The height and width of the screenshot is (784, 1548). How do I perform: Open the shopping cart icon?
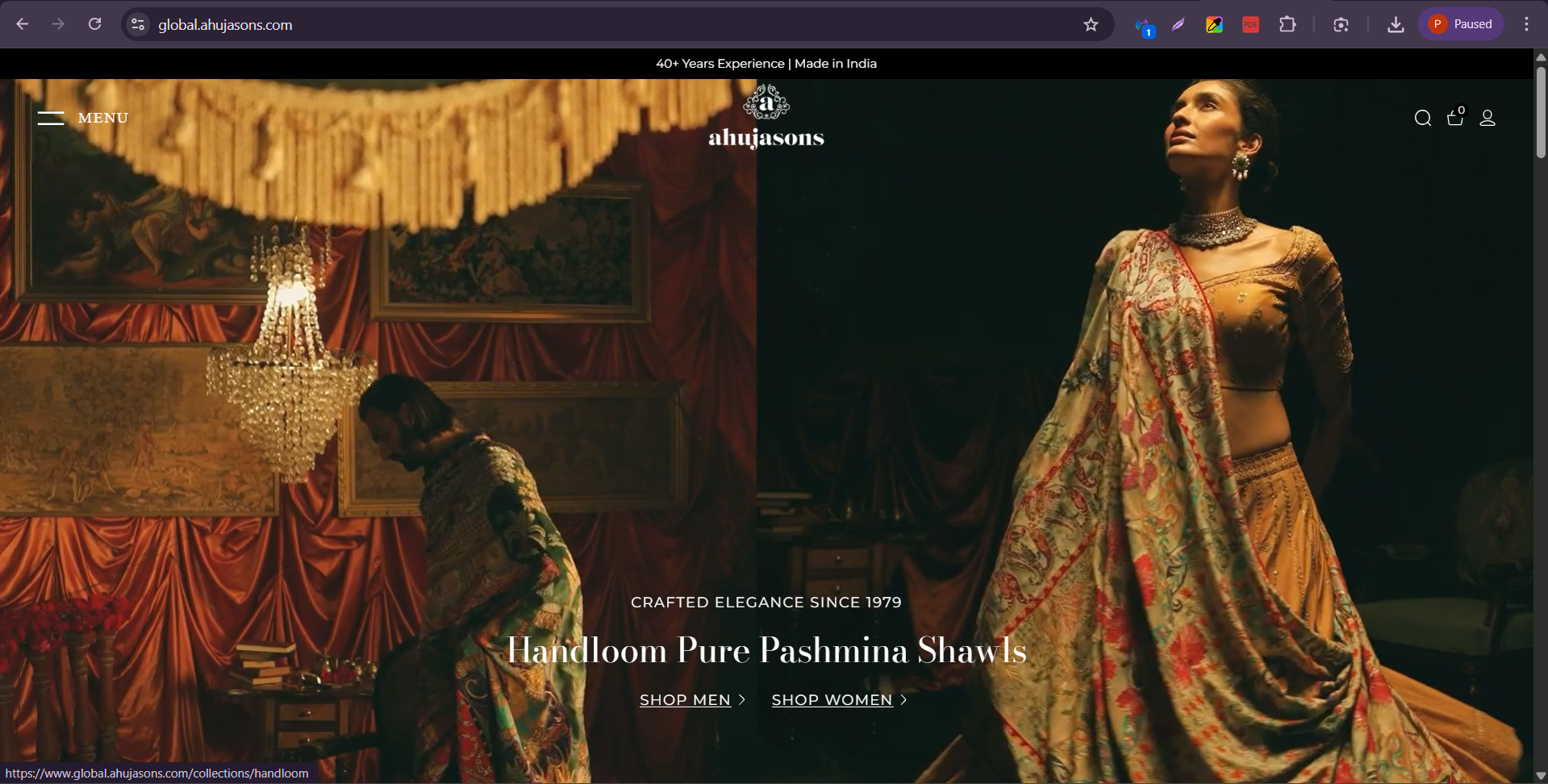point(1455,119)
